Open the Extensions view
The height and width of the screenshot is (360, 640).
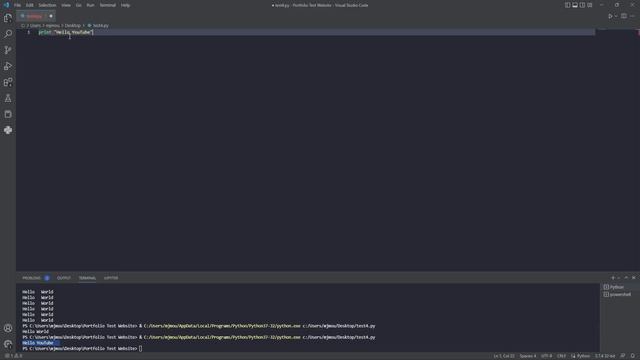(8, 82)
